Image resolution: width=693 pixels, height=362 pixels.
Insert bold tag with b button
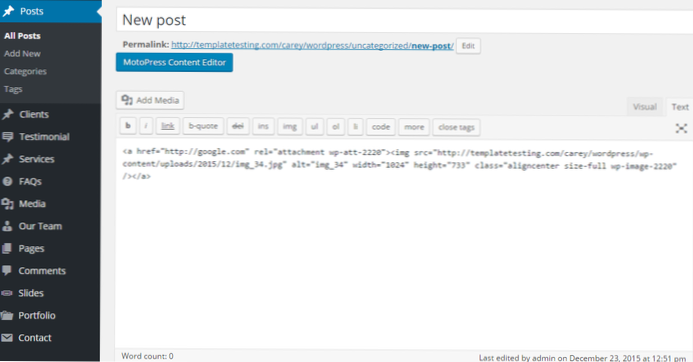pos(128,126)
